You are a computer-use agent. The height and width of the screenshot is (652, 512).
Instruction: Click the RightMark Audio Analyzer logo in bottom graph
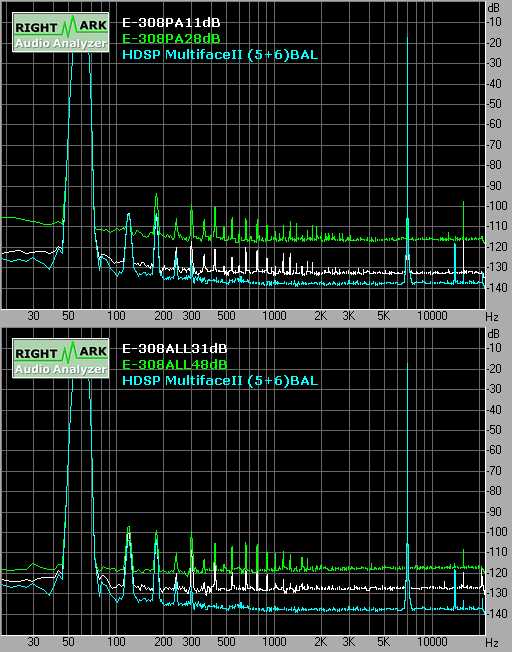pos(61,358)
